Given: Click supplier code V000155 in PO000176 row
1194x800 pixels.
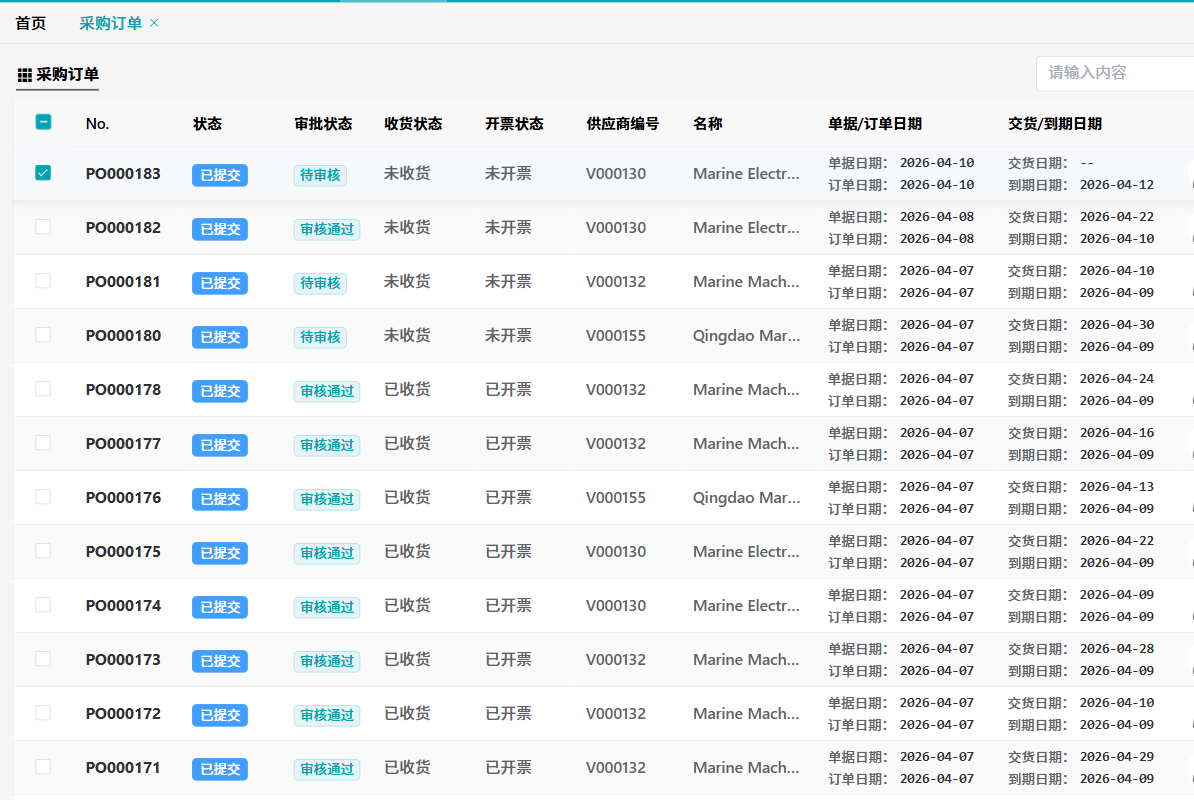Looking at the screenshot, I should click(616, 498).
